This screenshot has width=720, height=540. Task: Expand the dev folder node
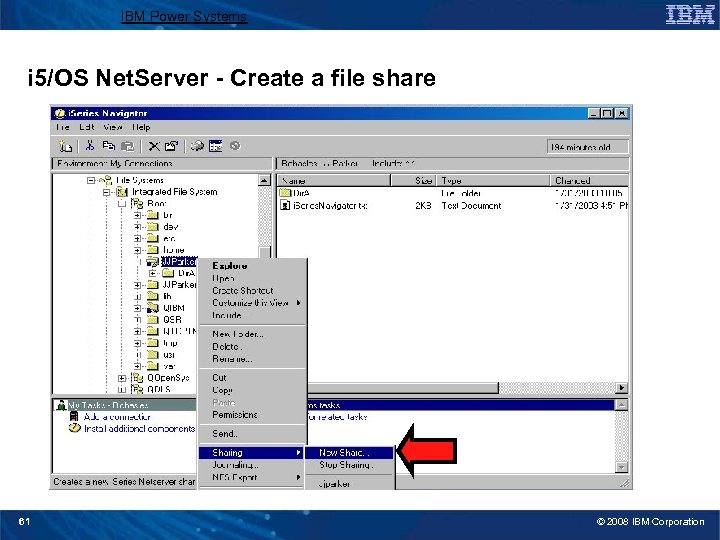137,227
